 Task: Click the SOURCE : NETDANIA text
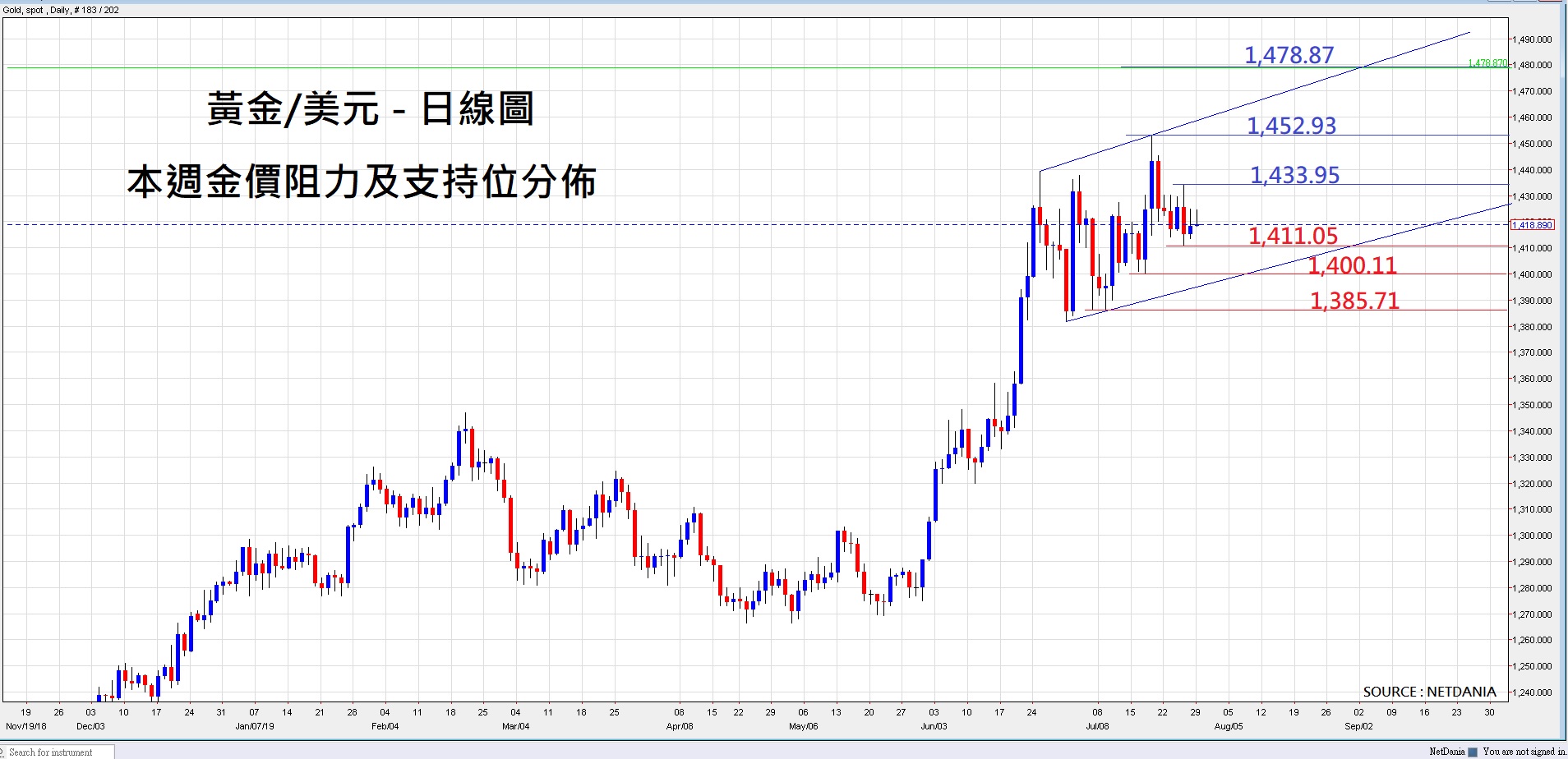pos(1429,692)
